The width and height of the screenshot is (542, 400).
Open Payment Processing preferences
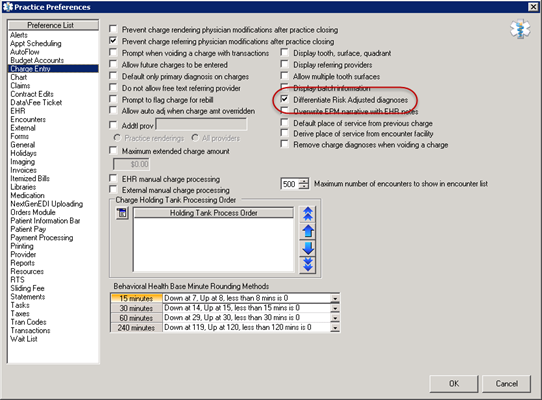[41, 238]
